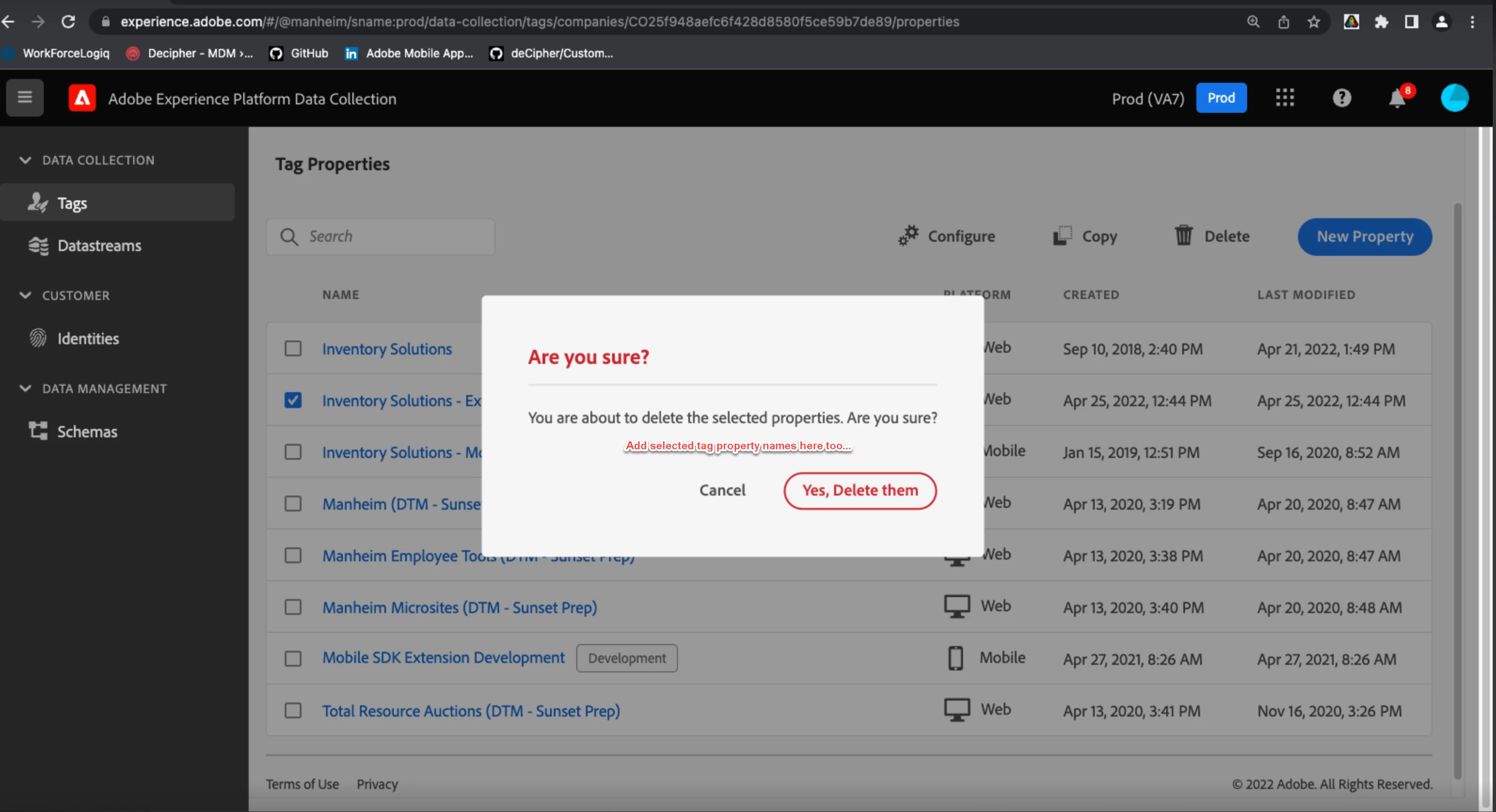This screenshot has height=812, width=1496.
Task: Collapse the Data Management section
Action: click(25, 388)
